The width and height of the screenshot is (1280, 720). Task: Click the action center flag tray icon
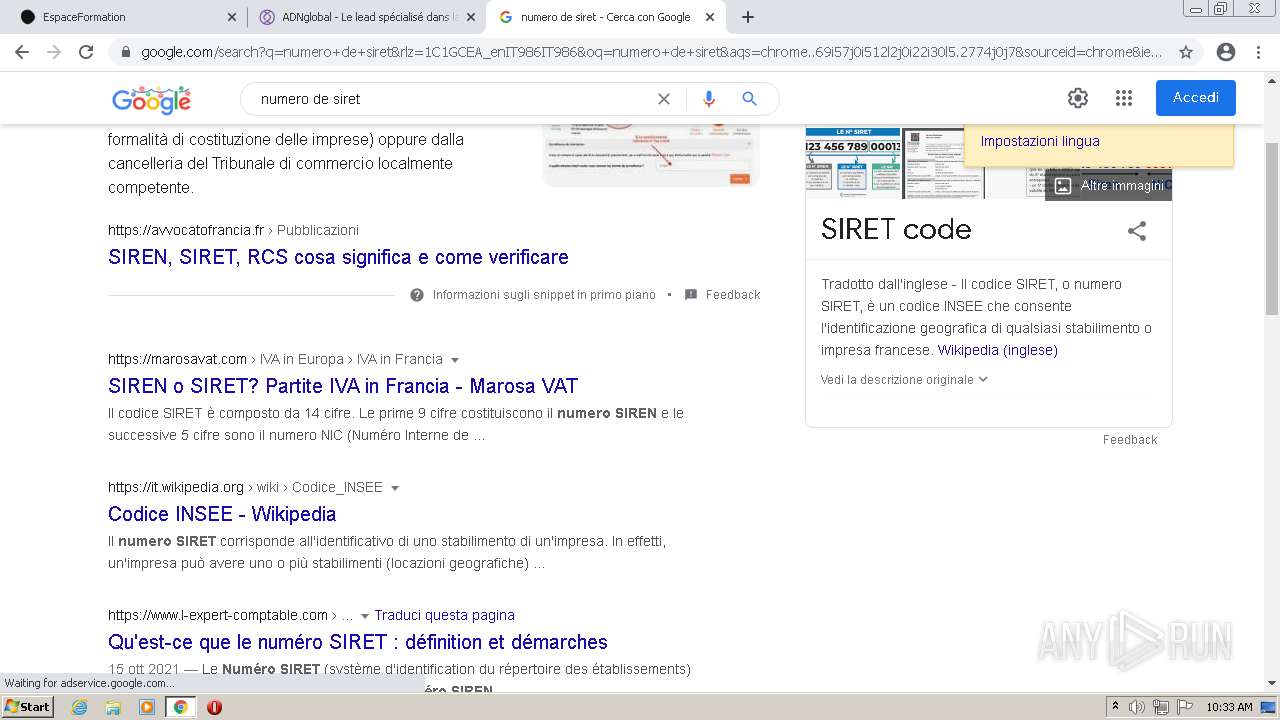[1185, 707]
